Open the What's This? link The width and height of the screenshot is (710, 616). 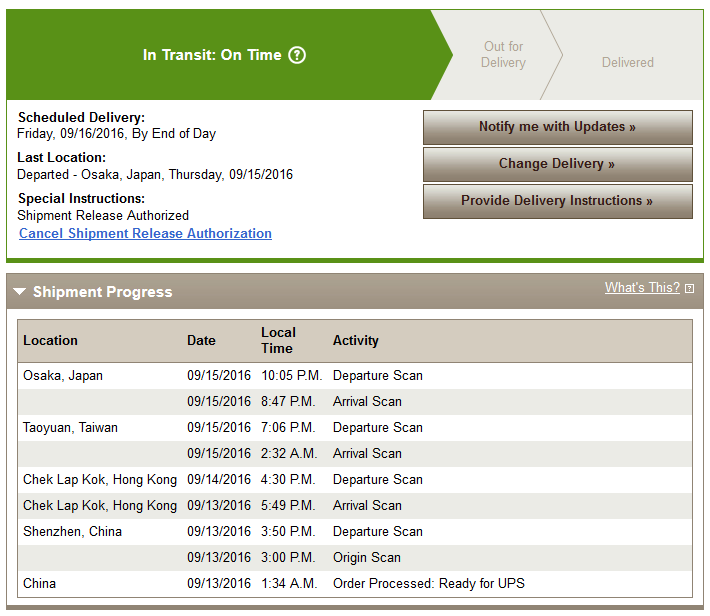point(642,288)
